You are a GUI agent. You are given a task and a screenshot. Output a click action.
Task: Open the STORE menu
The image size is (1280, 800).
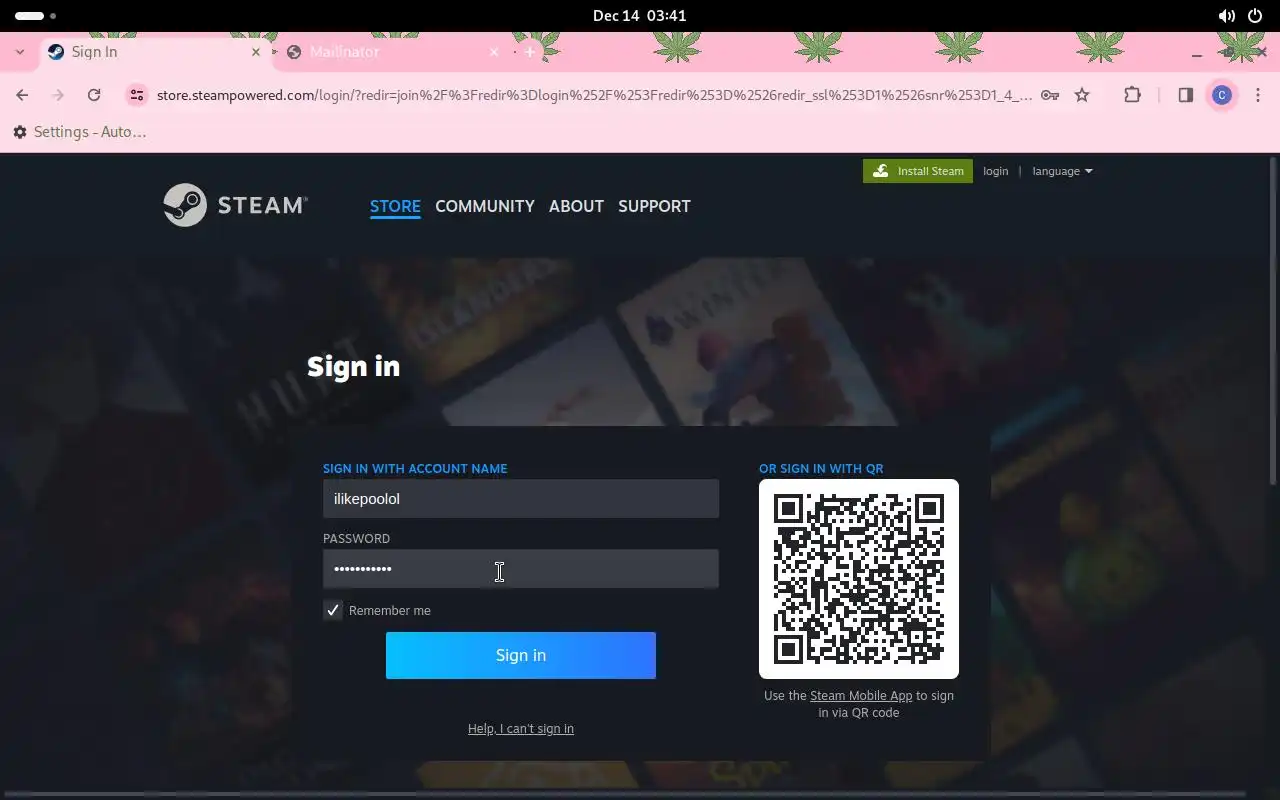(x=395, y=206)
